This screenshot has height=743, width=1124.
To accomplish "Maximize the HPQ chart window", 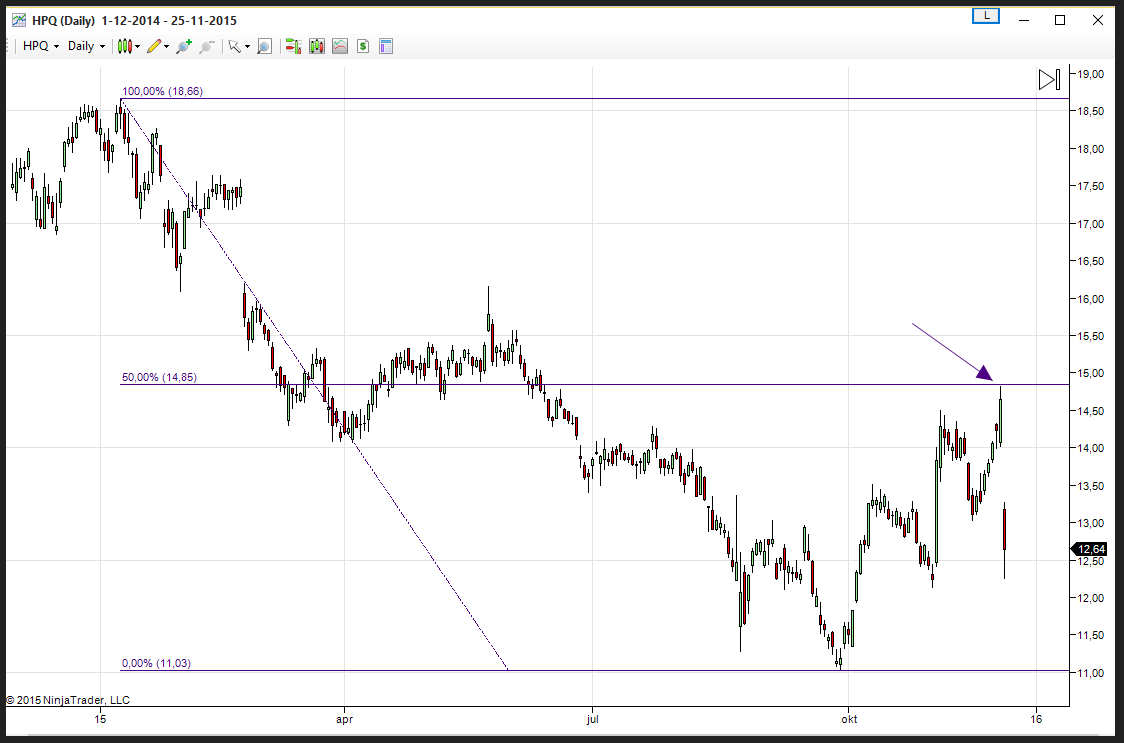I will (x=1060, y=20).
